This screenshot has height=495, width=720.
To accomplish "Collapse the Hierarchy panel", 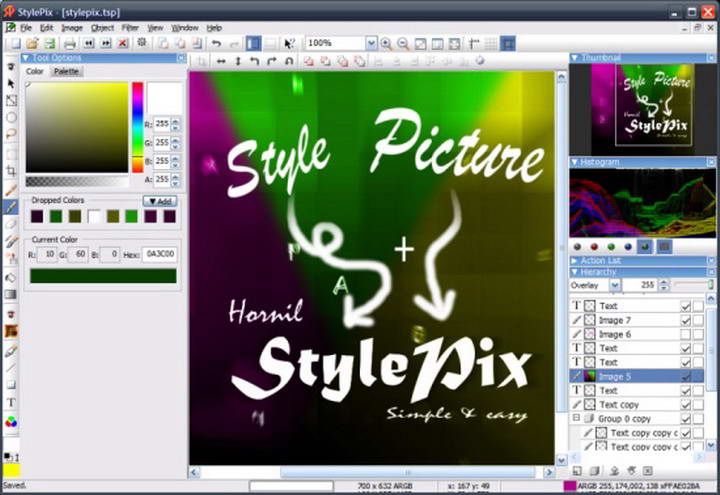I will 574,272.
